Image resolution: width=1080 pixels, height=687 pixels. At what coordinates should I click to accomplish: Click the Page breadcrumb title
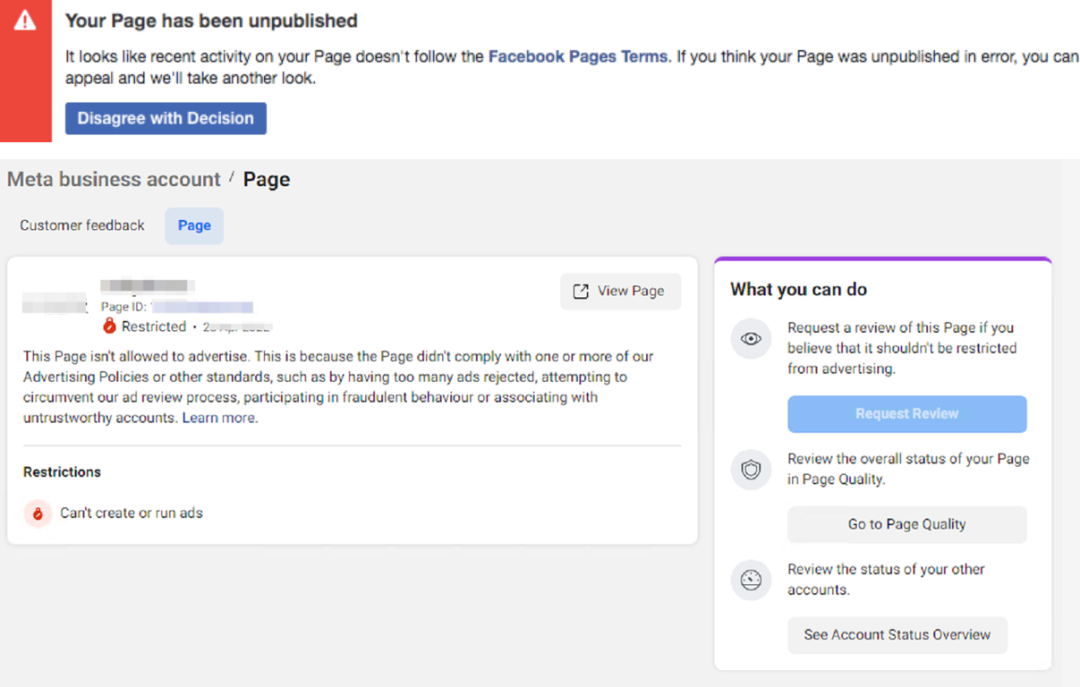point(266,180)
